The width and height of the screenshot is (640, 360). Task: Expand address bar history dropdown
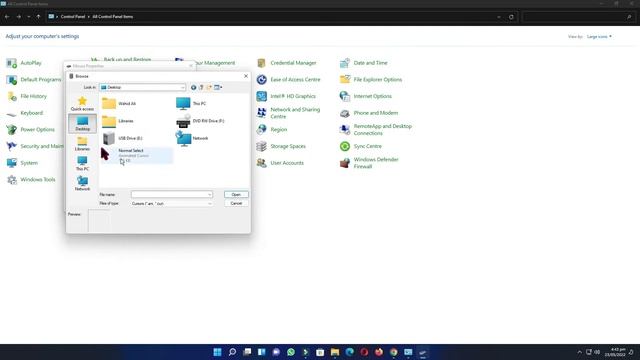click(499, 17)
